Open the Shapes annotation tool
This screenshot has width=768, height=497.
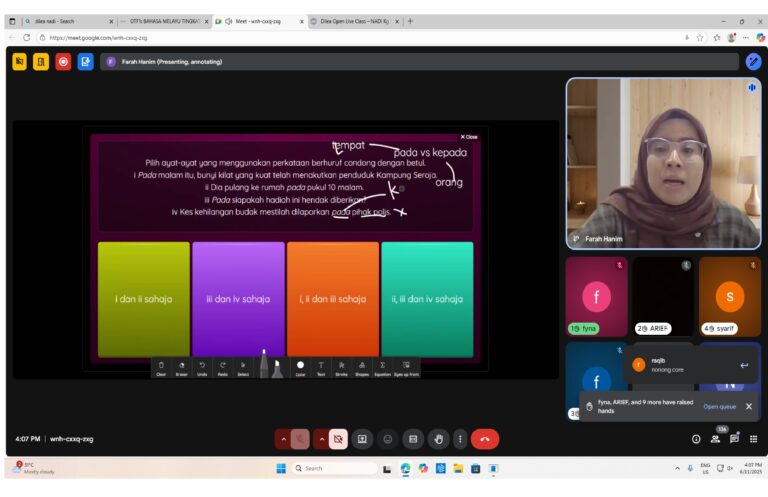(361, 367)
